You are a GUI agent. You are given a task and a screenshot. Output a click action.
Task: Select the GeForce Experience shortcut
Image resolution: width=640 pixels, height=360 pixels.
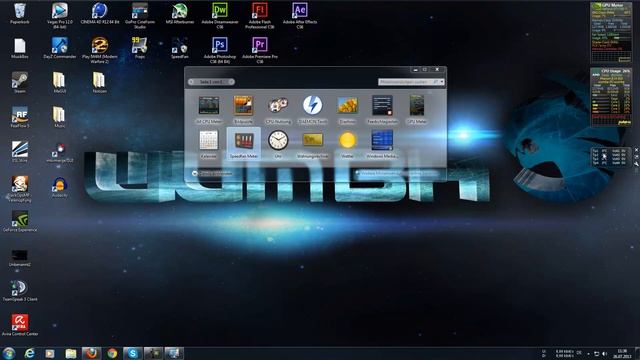click(20, 222)
